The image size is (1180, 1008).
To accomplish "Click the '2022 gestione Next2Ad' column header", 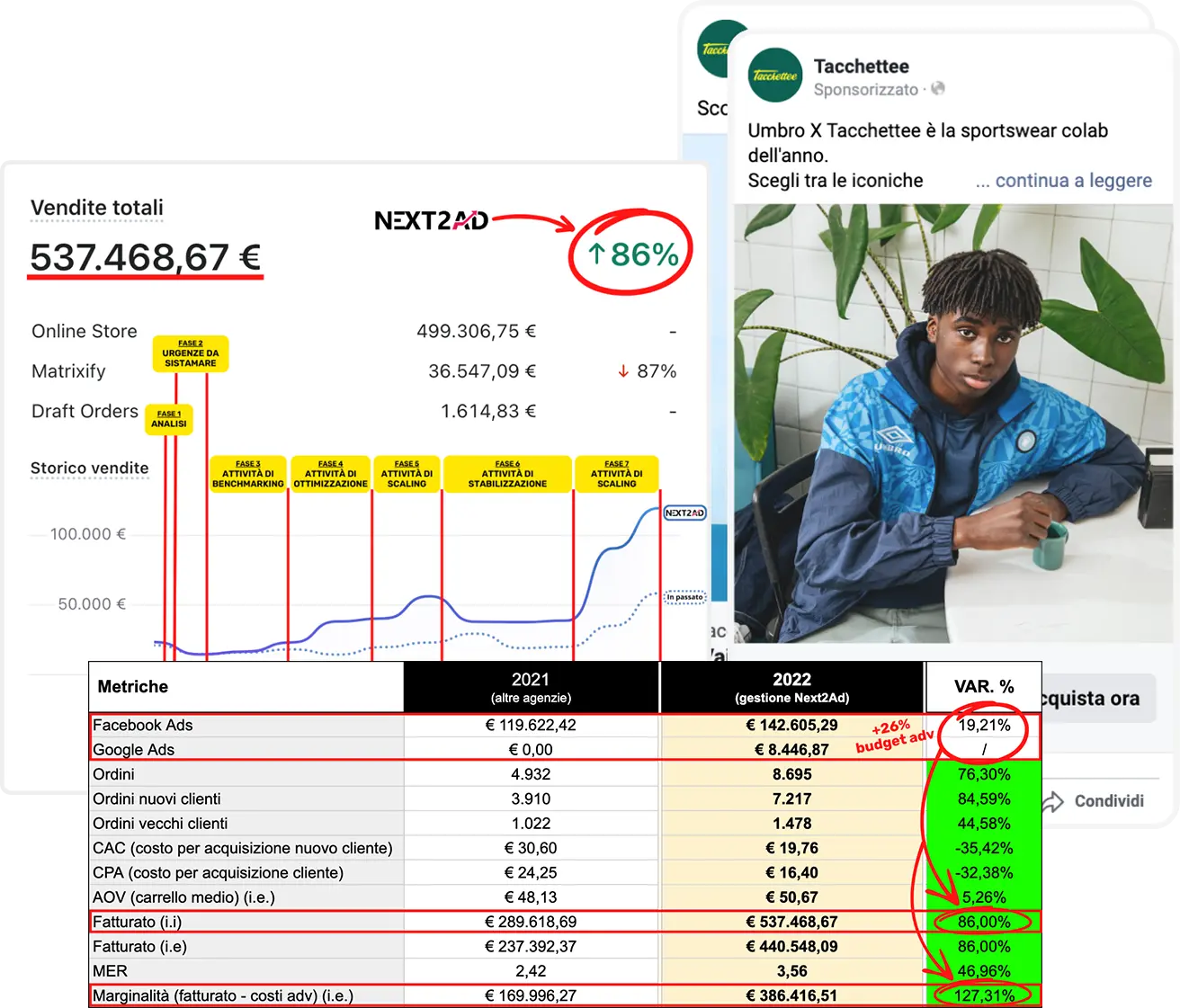I will [x=791, y=687].
